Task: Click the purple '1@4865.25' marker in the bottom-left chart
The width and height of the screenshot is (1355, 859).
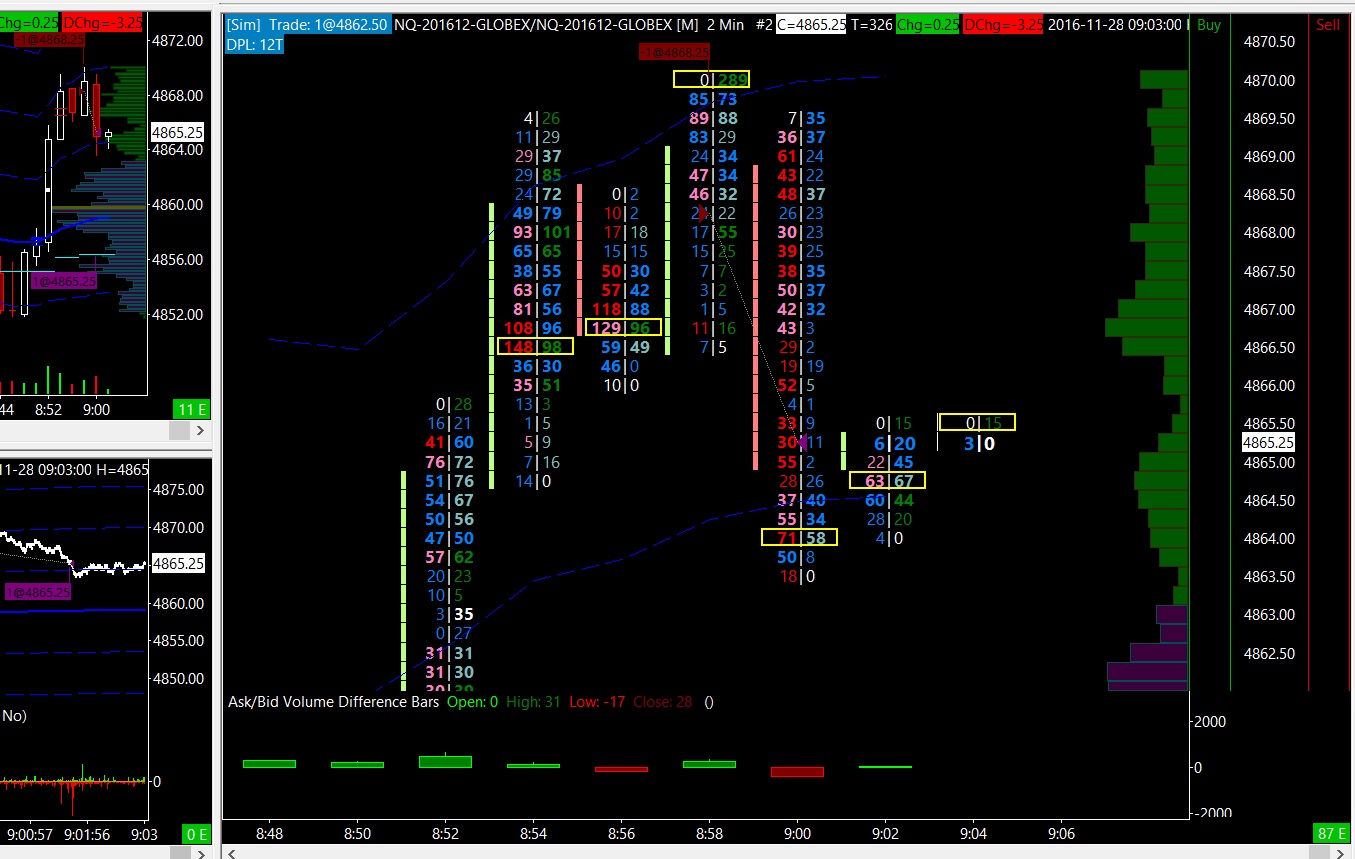Action: click(x=37, y=592)
